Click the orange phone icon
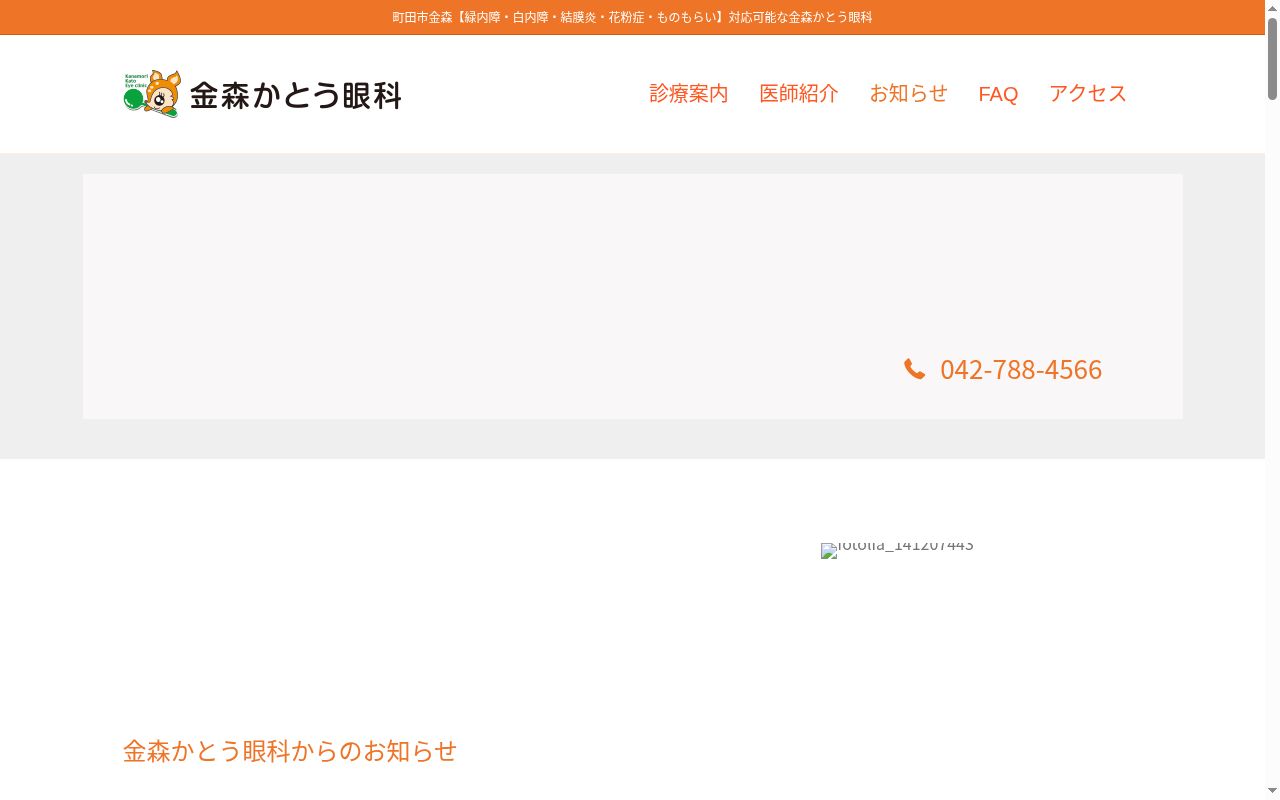The image size is (1280, 800). coord(914,369)
